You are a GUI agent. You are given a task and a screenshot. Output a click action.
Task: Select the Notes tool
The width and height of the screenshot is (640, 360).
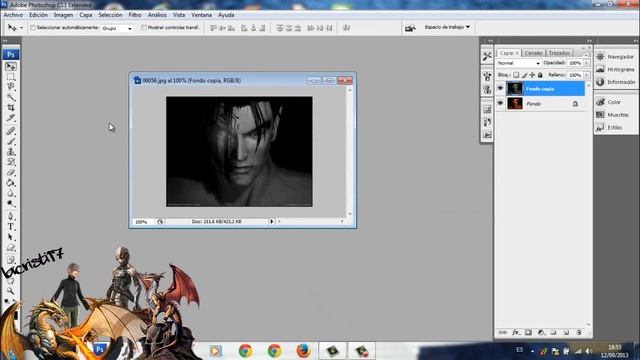pos(11,260)
